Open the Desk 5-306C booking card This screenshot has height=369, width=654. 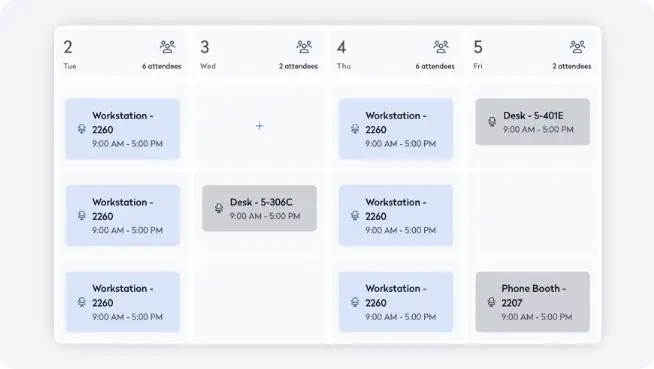[259, 208]
